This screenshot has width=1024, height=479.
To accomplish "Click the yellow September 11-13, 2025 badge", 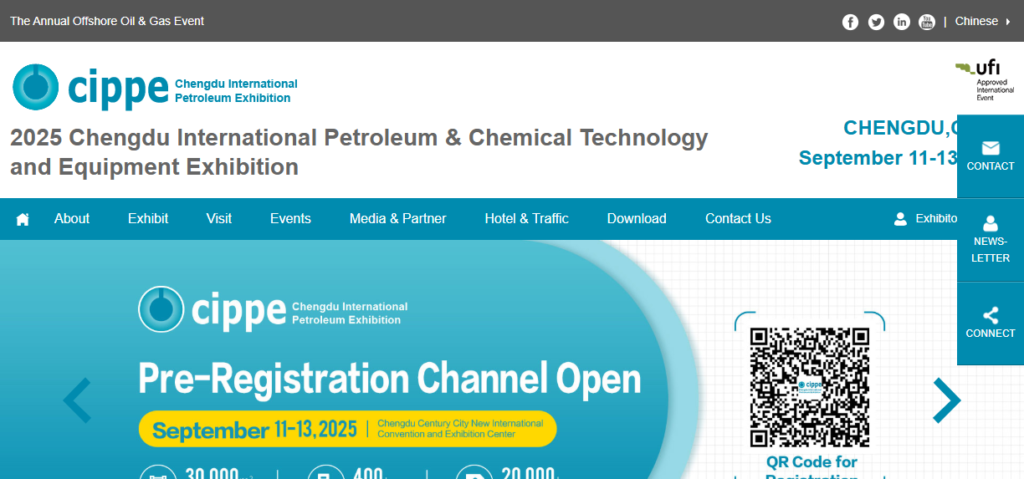I will coord(347,429).
